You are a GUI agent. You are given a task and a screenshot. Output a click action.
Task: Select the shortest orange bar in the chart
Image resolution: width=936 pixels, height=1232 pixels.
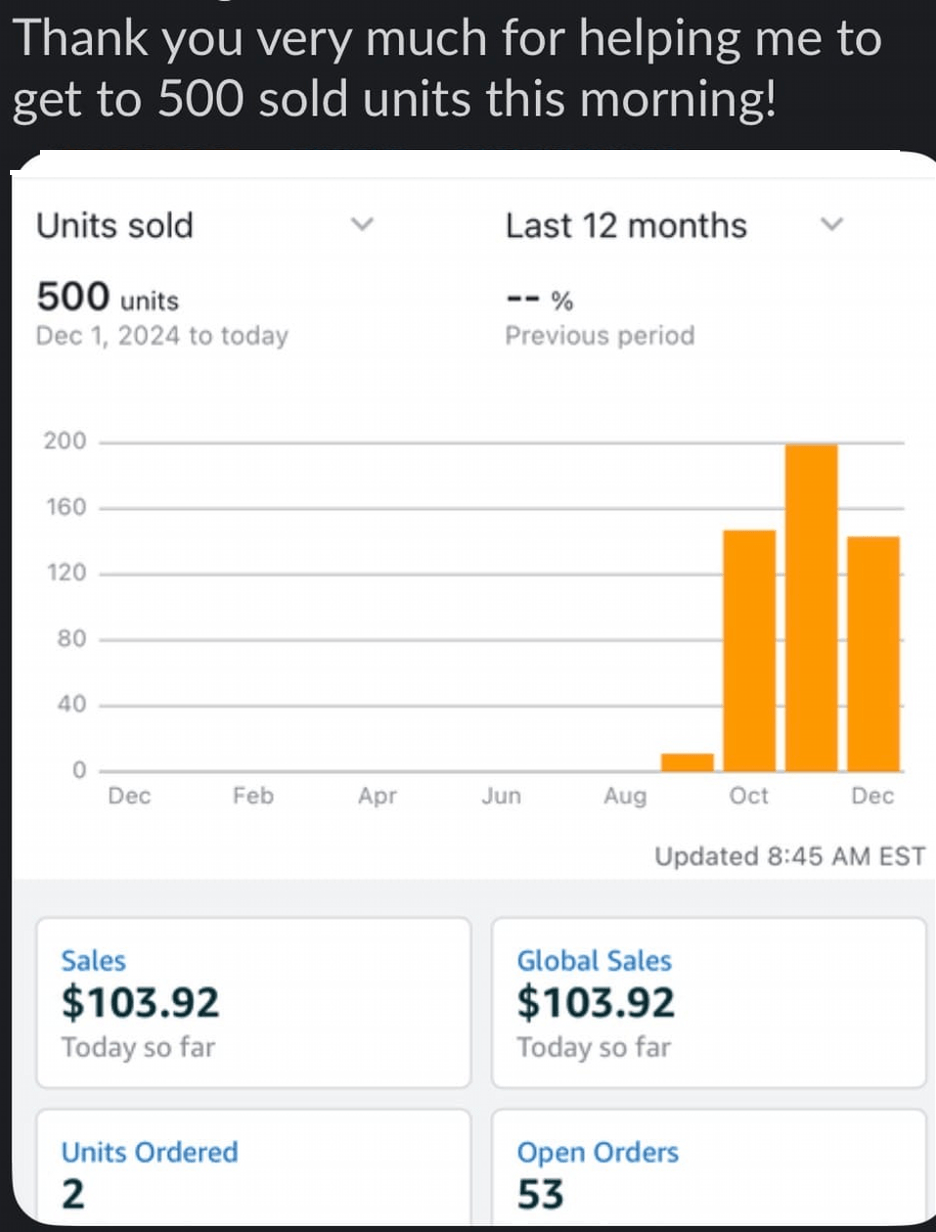coord(687,762)
